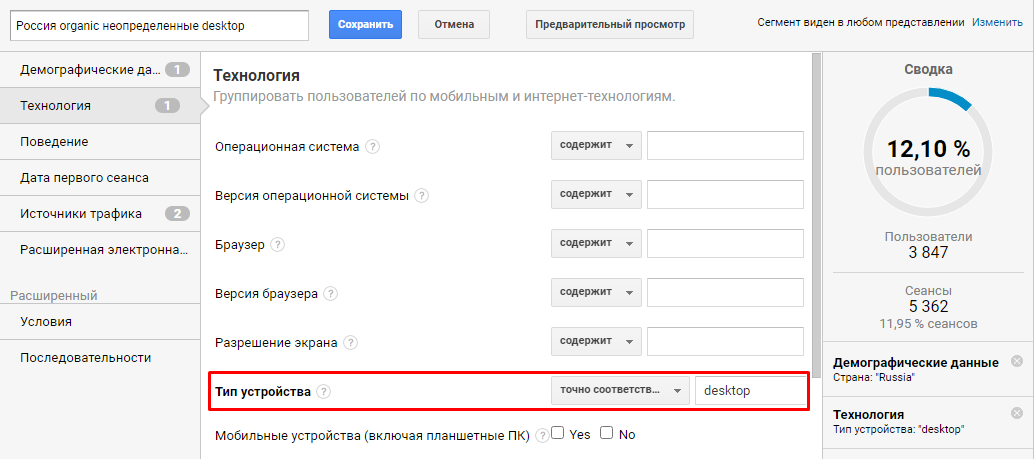Check the No box for Мобильные устройства

(607, 433)
